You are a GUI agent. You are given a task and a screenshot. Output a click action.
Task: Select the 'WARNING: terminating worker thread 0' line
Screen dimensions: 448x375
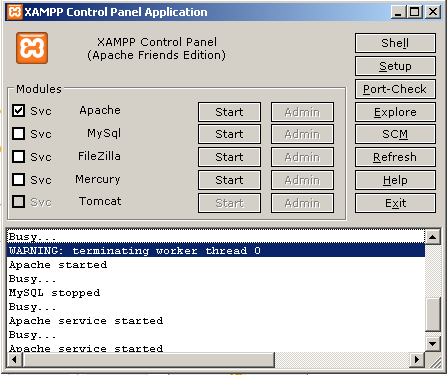tap(216, 251)
